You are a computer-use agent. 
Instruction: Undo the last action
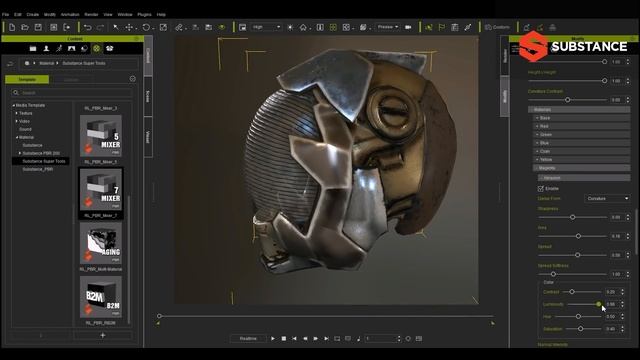point(87,27)
